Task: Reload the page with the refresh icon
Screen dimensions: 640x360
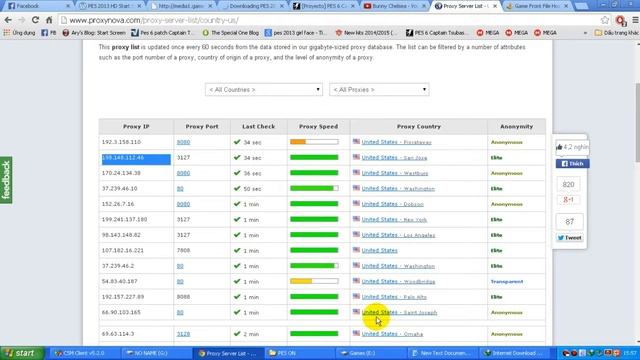Action: click(36, 20)
